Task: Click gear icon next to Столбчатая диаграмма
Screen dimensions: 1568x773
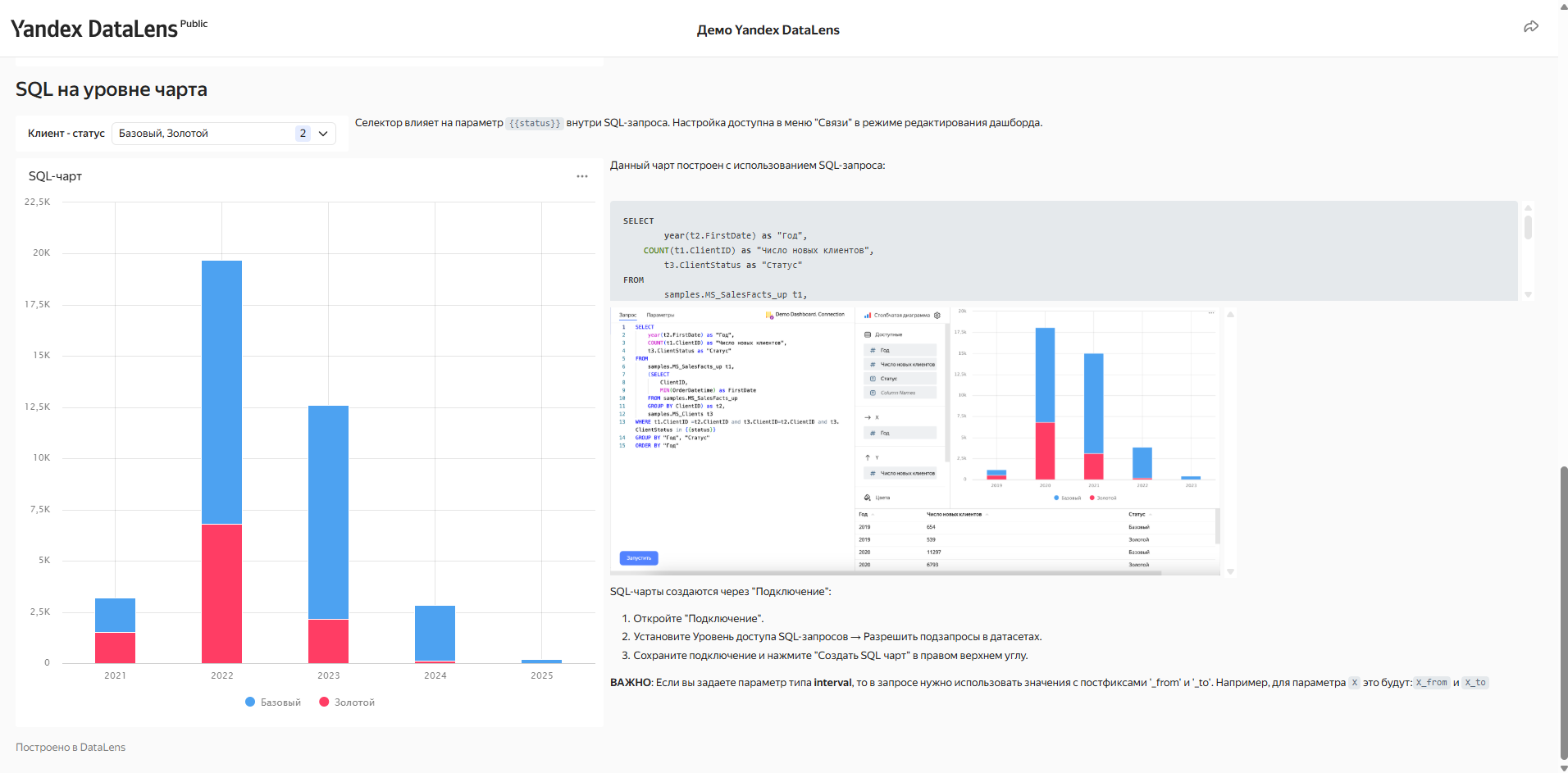Action: tap(937, 316)
